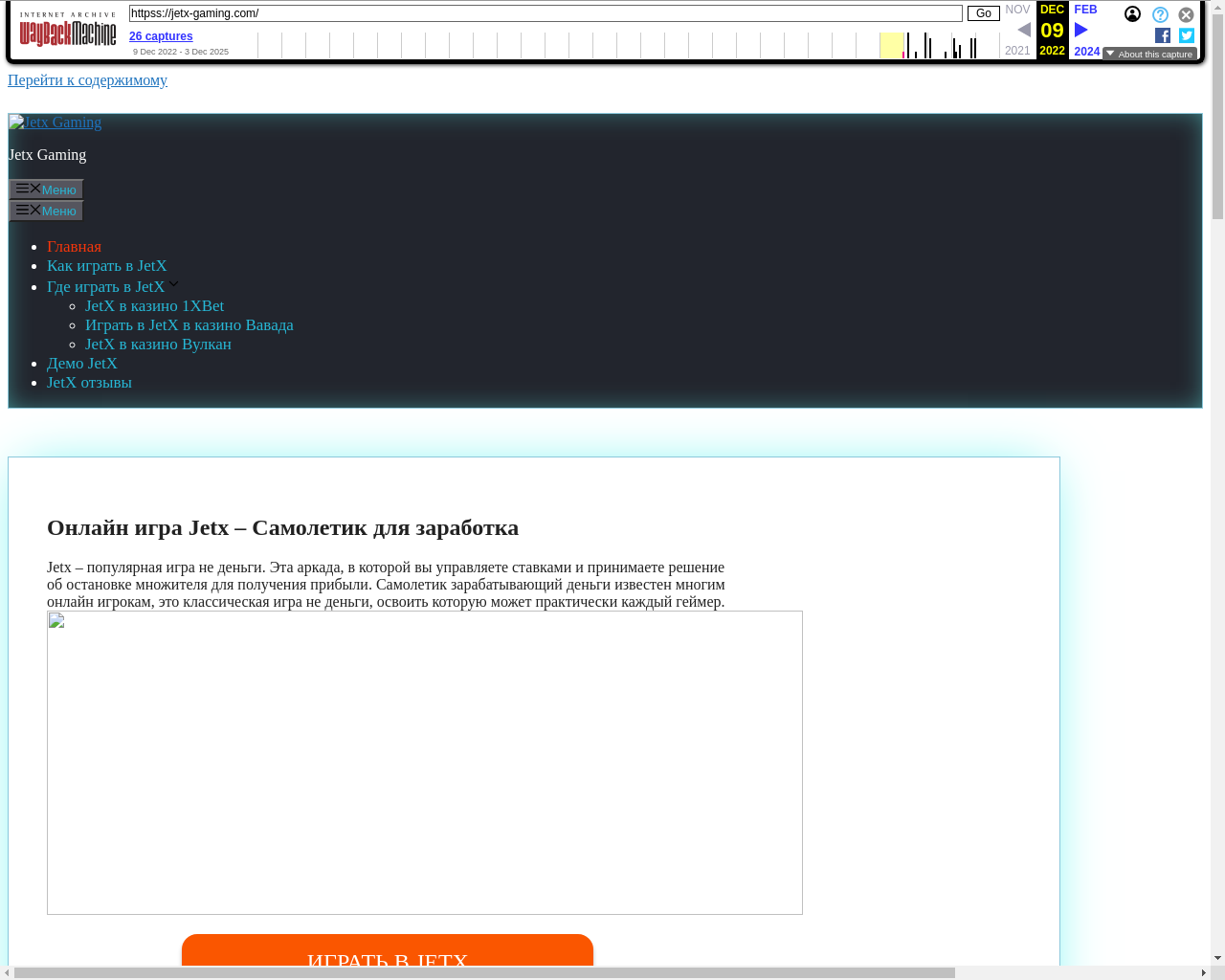
Task: Open the Главная menu item
Action: click(x=74, y=247)
